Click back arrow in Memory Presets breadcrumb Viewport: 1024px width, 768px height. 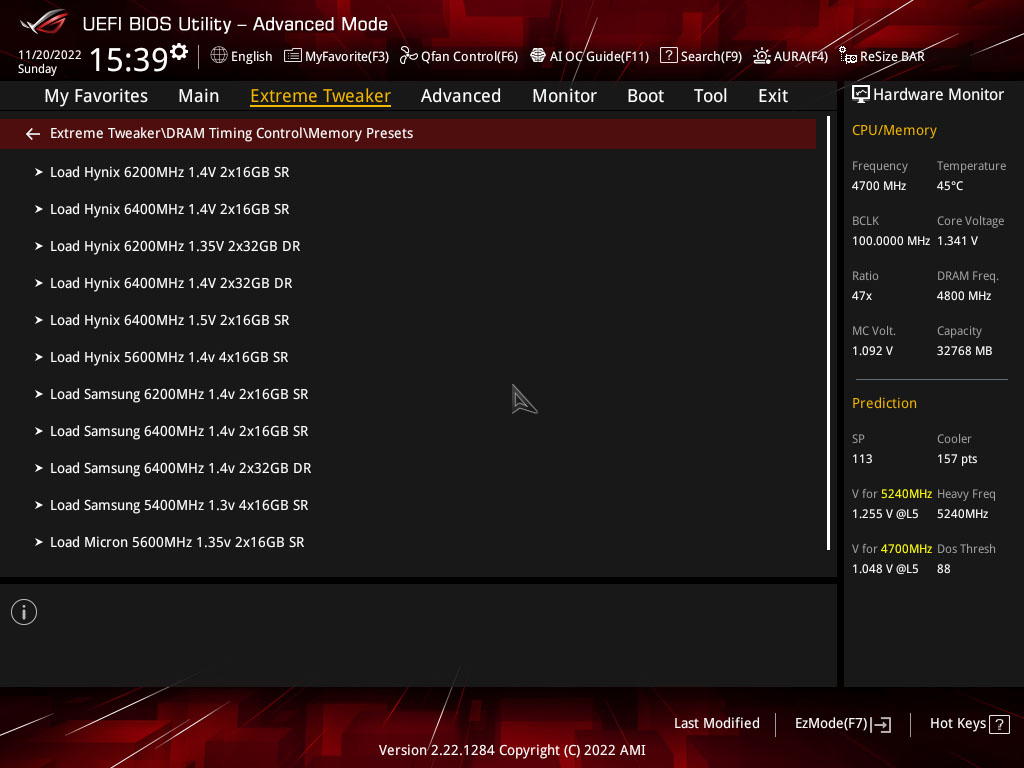[x=33, y=134]
